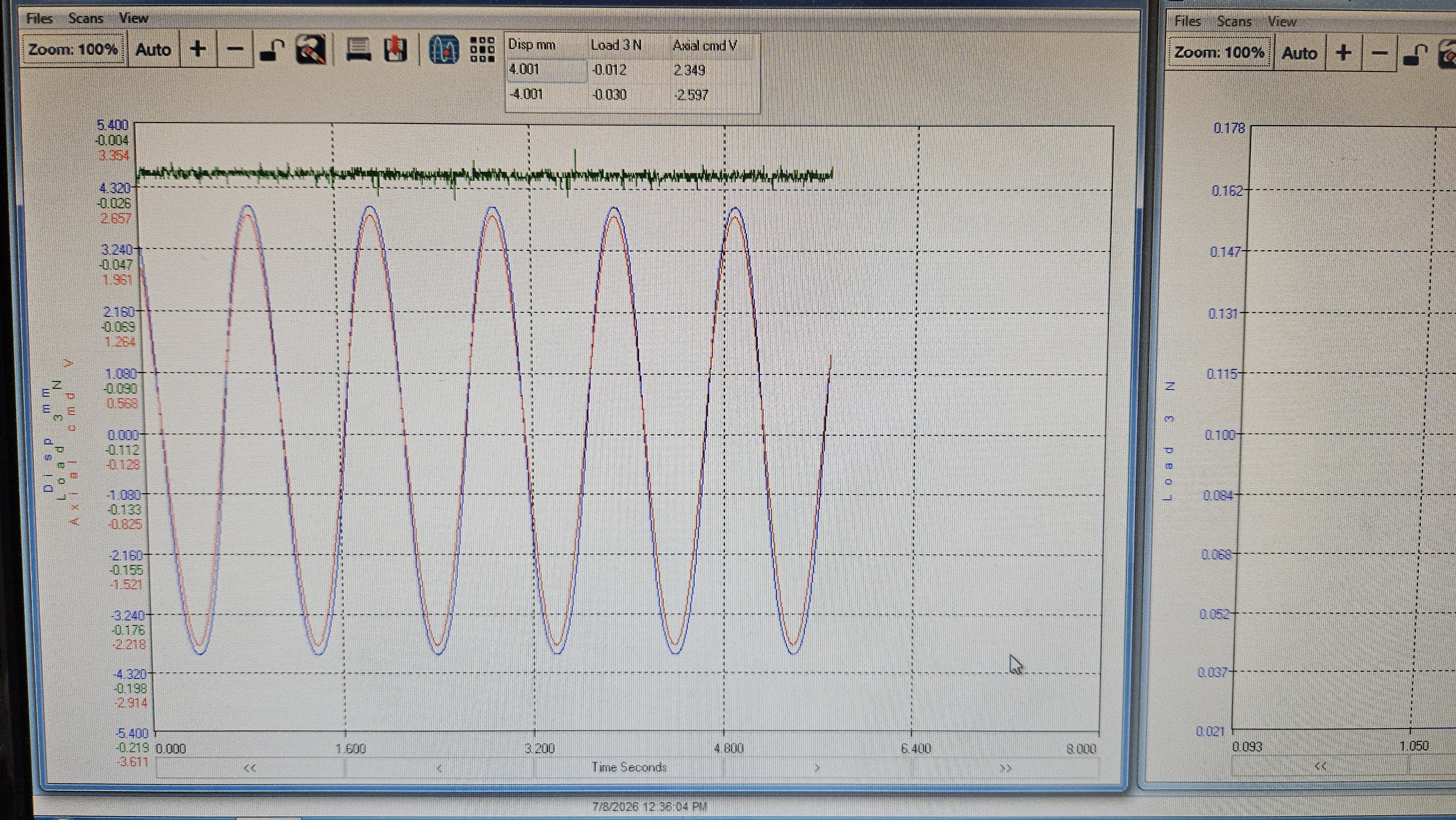Open the Files menu in the left window
The image size is (1456, 820).
point(39,18)
